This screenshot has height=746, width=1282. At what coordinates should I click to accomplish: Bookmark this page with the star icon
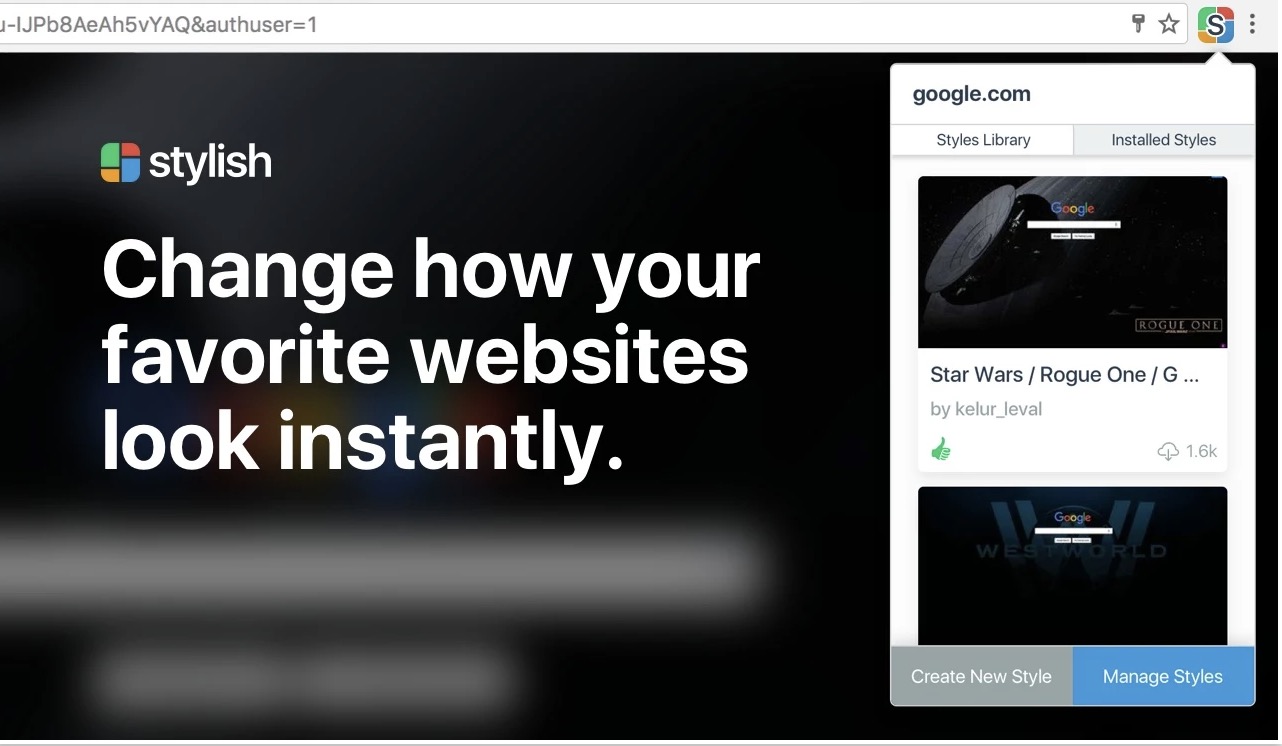tap(1169, 25)
